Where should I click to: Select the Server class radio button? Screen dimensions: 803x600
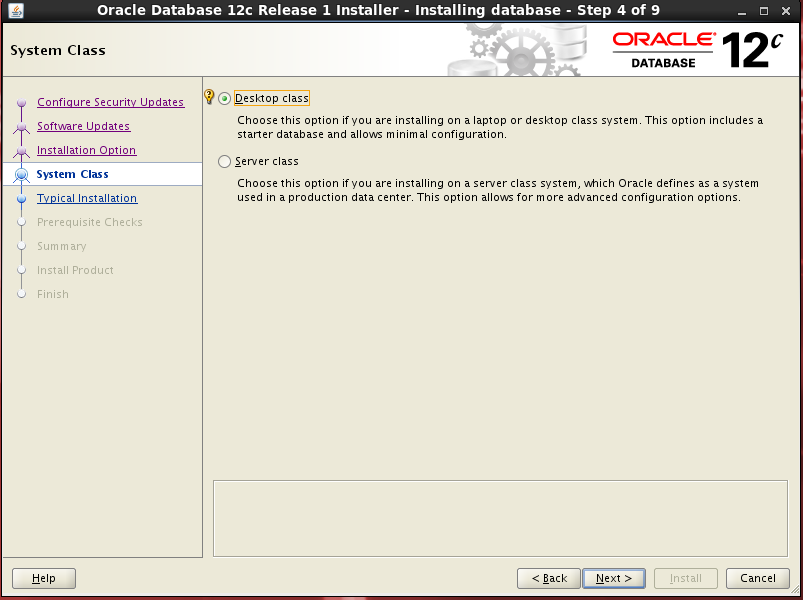coord(224,162)
